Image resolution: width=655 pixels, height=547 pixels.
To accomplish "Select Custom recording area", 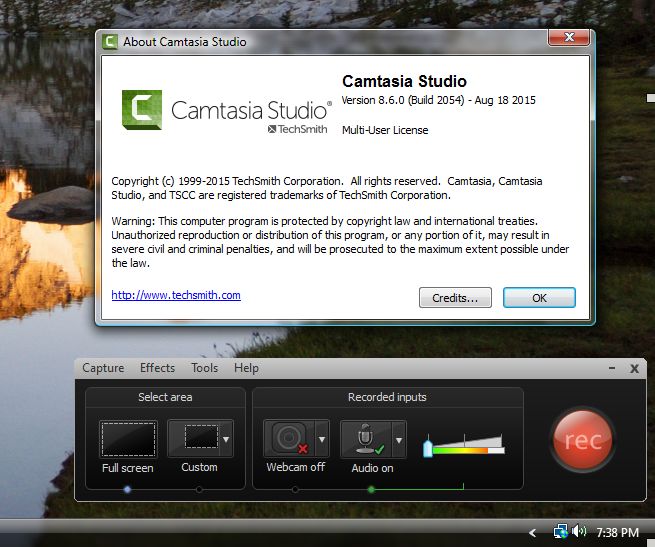I will [194, 438].
